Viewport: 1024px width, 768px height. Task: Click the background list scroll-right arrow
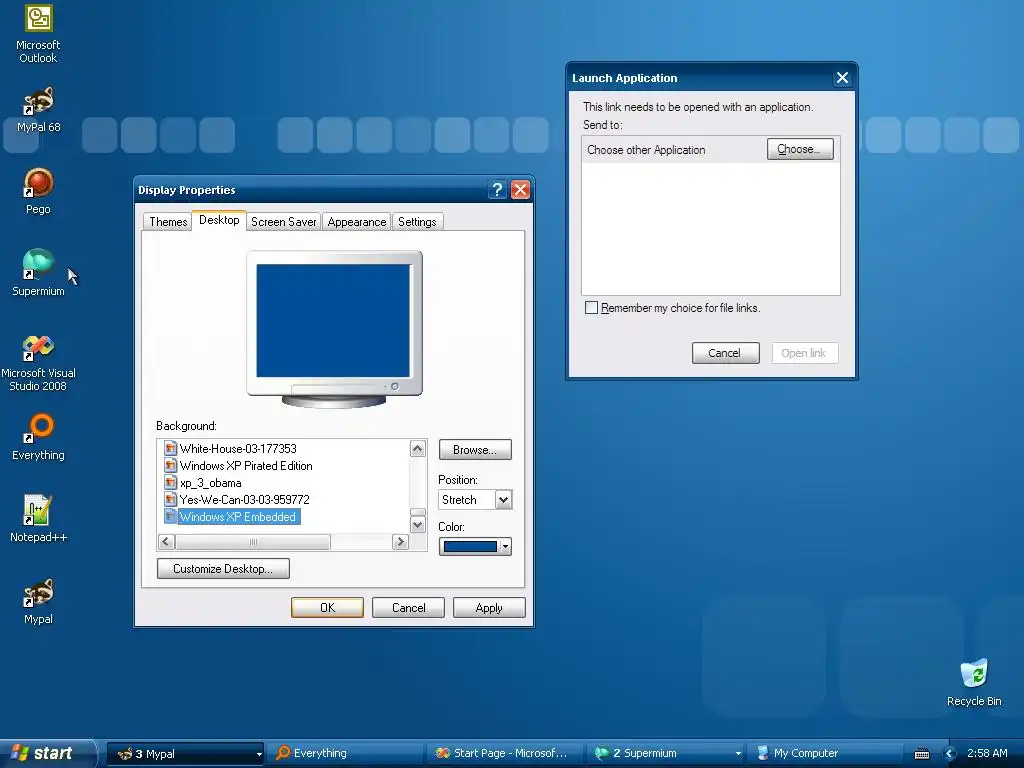[400, 541]
